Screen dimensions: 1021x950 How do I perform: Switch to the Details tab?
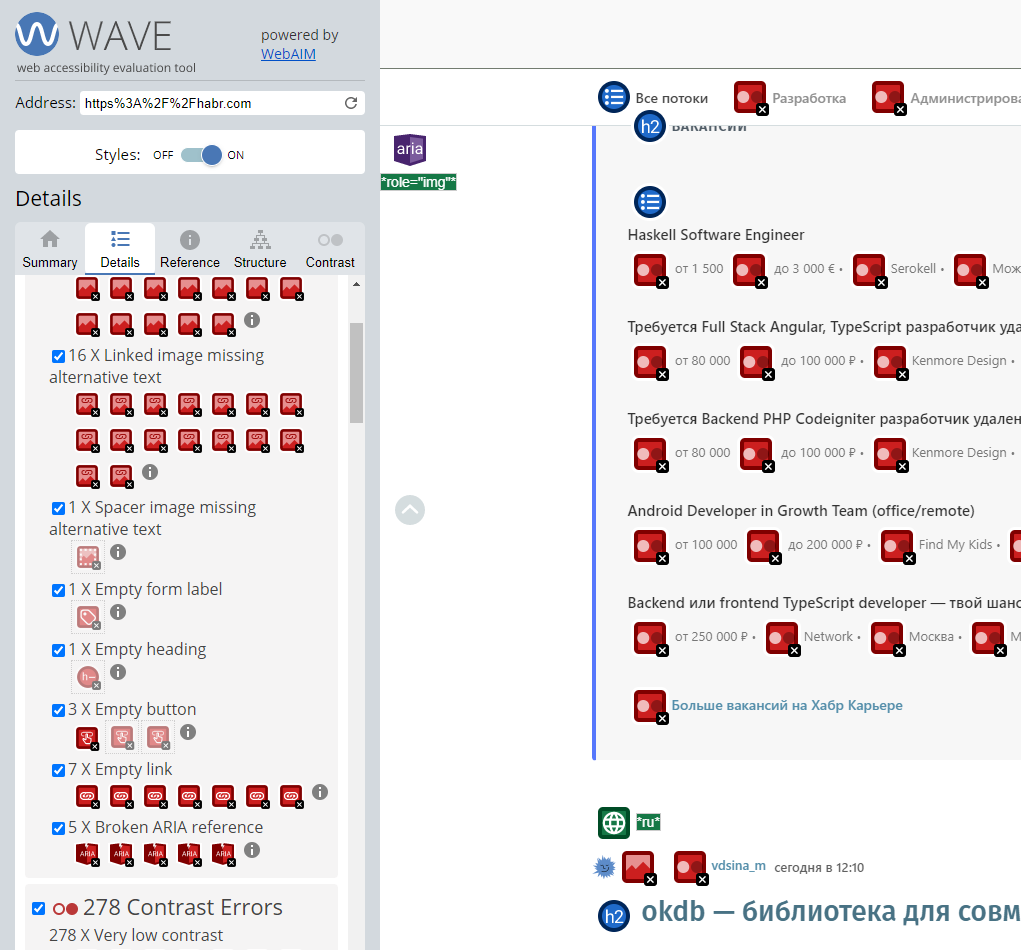click(120, 249)
